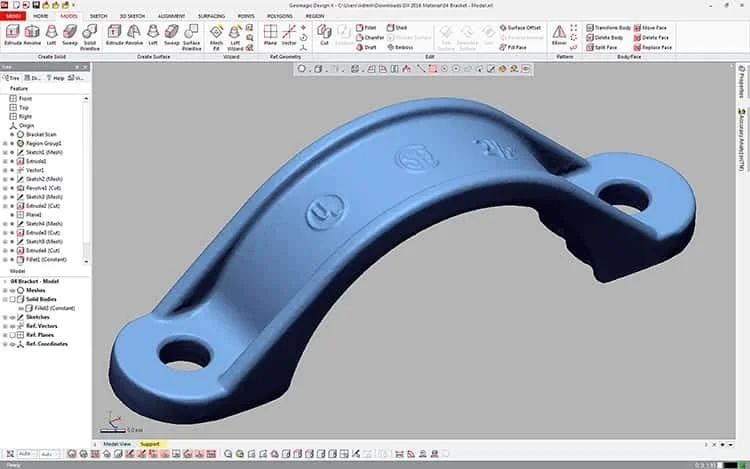Select the Create Surface Loft tool
This screenshot has height=469, width=750.
click(153, 35)
